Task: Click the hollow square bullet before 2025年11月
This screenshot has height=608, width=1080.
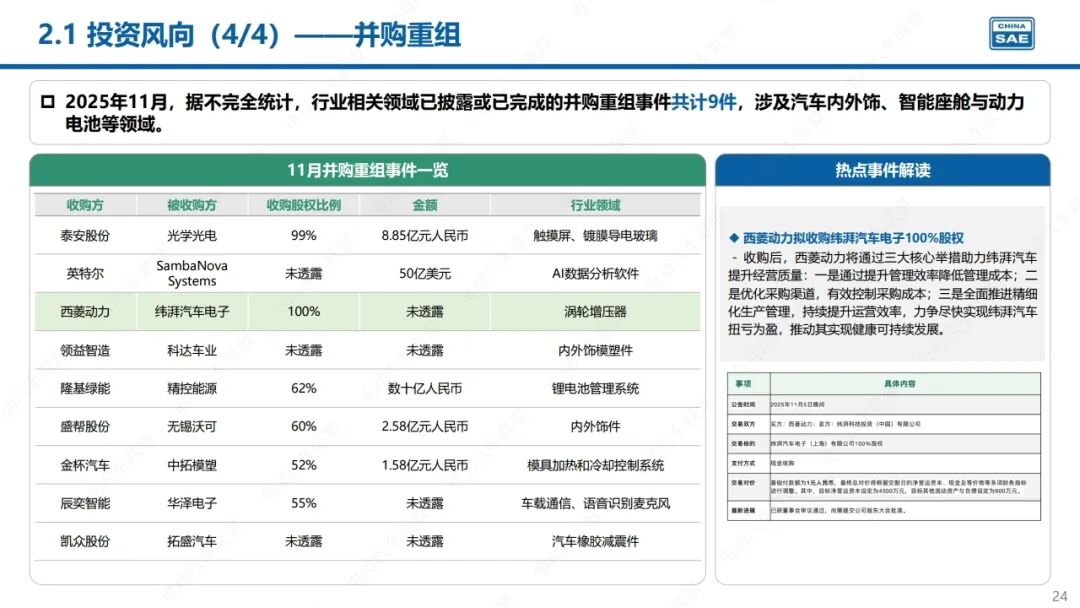Action: tap(48, 103)
